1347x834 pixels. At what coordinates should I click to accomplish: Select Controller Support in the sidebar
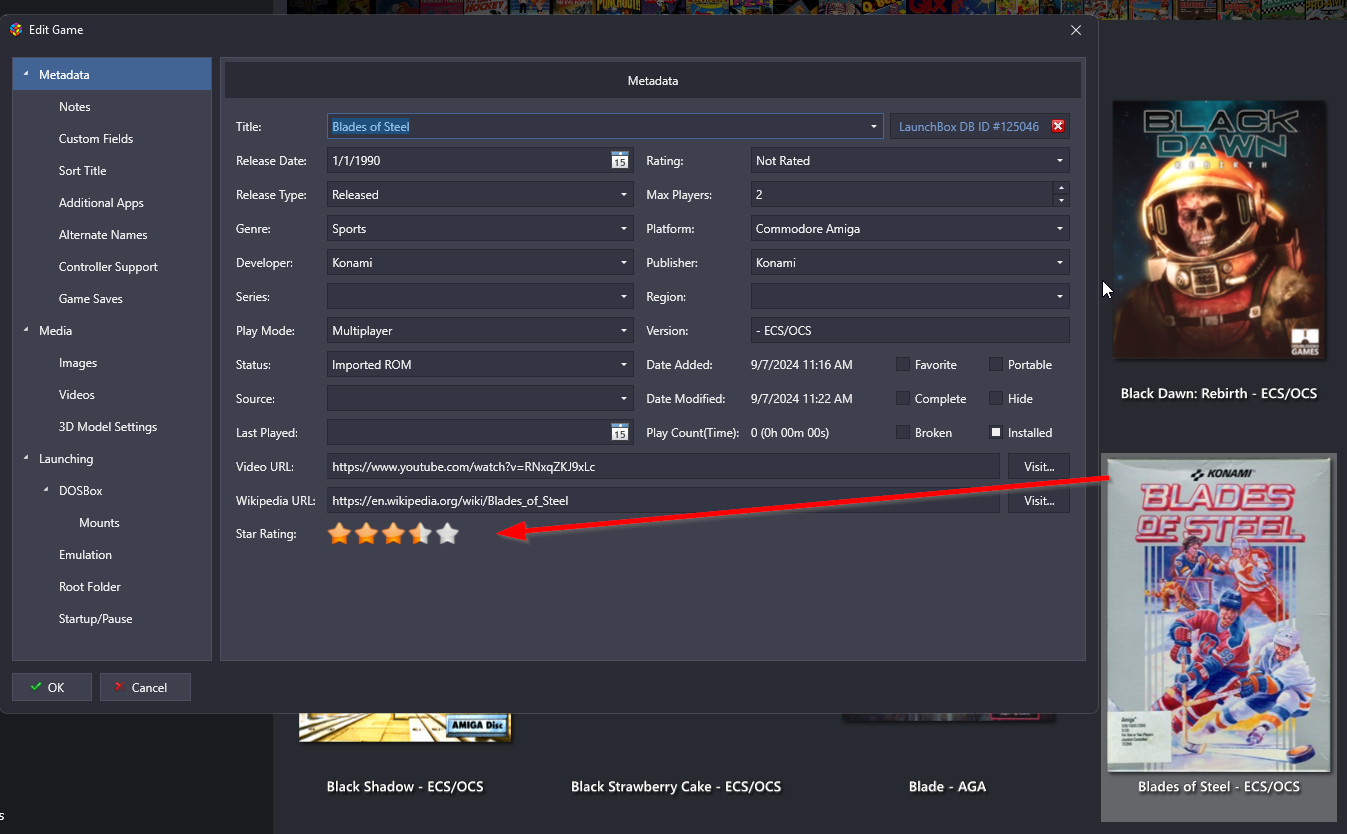pos(108,267)
